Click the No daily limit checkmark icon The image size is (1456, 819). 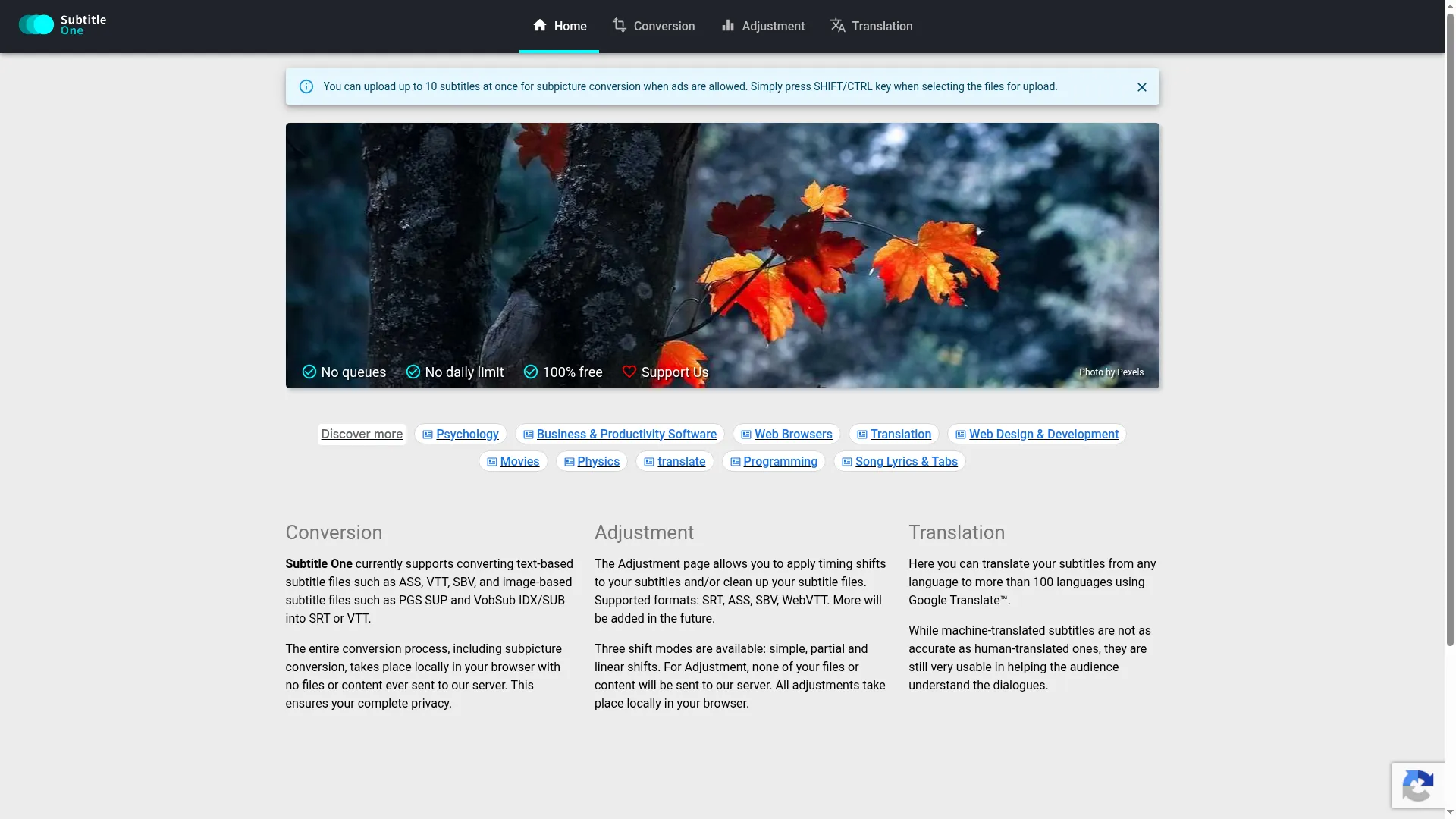tap(413, 372)
